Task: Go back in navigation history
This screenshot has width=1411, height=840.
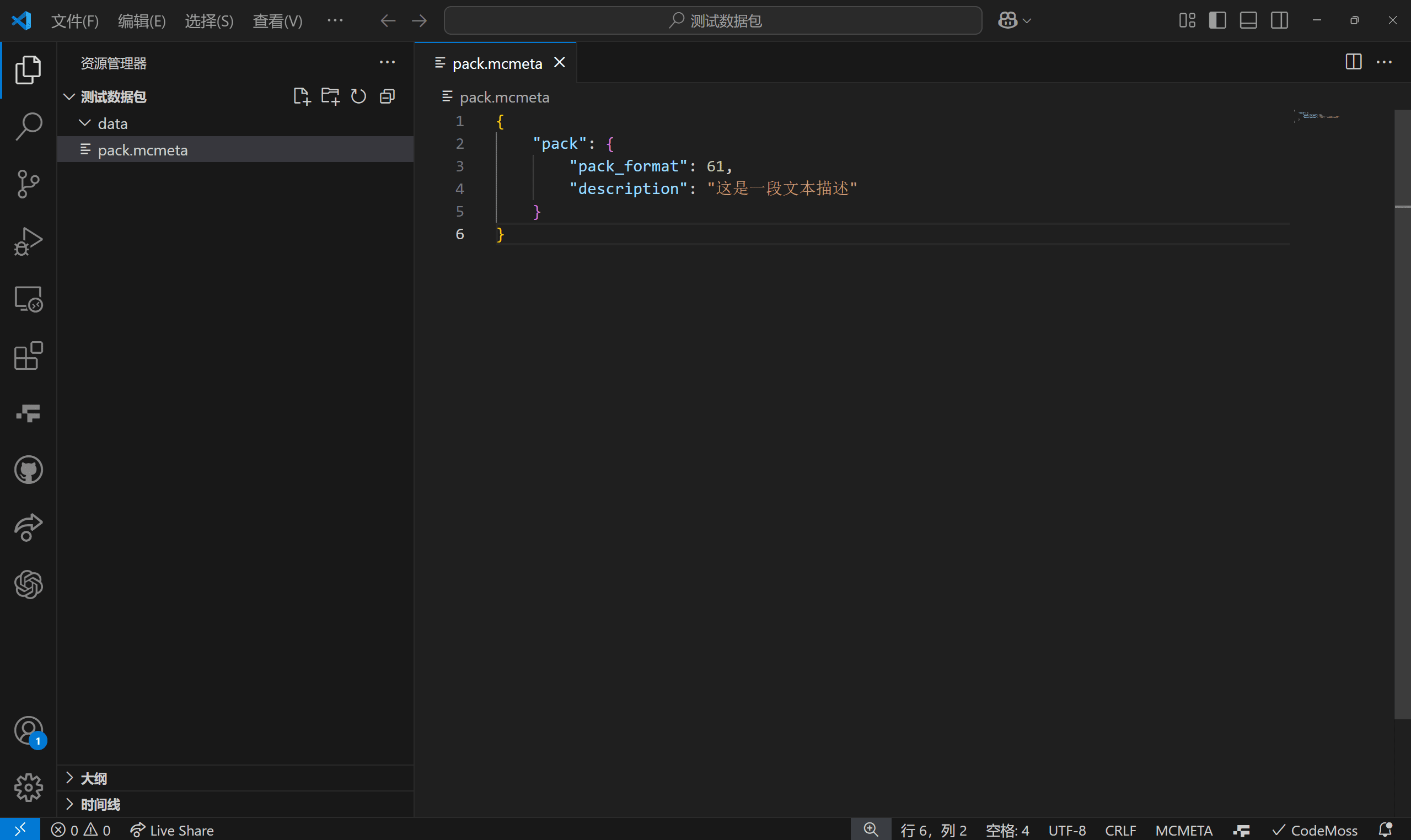Action: pyautogui.click(x=388, y=20)
